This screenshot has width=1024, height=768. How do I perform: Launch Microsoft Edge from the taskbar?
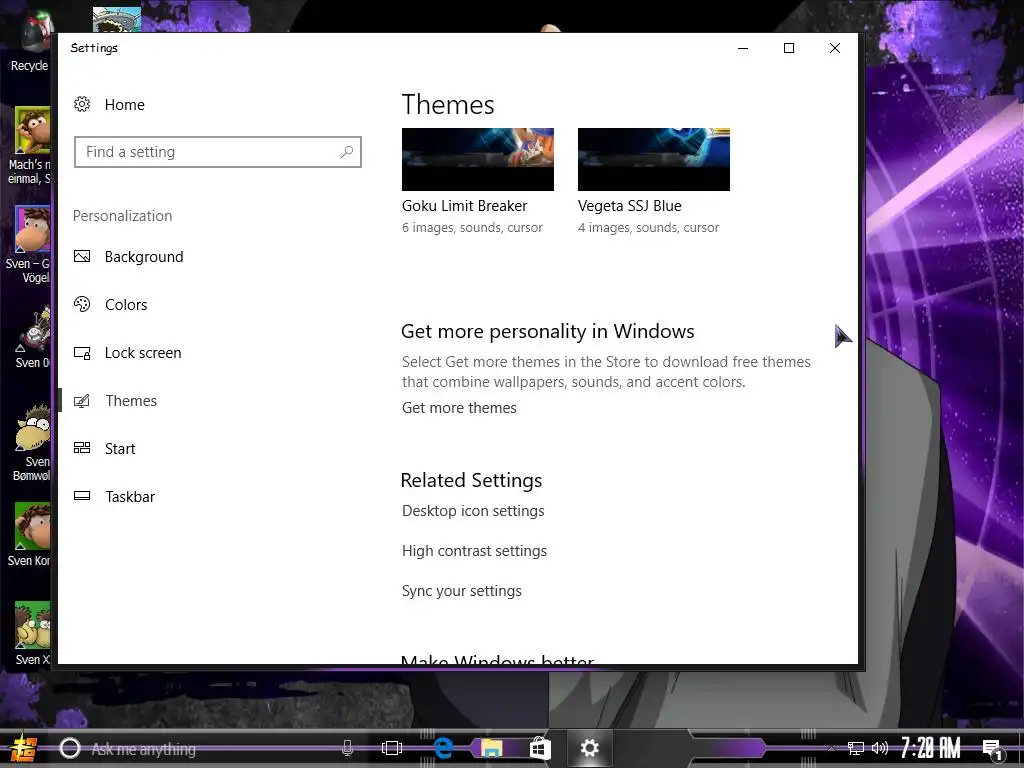[x=443, y=748]
